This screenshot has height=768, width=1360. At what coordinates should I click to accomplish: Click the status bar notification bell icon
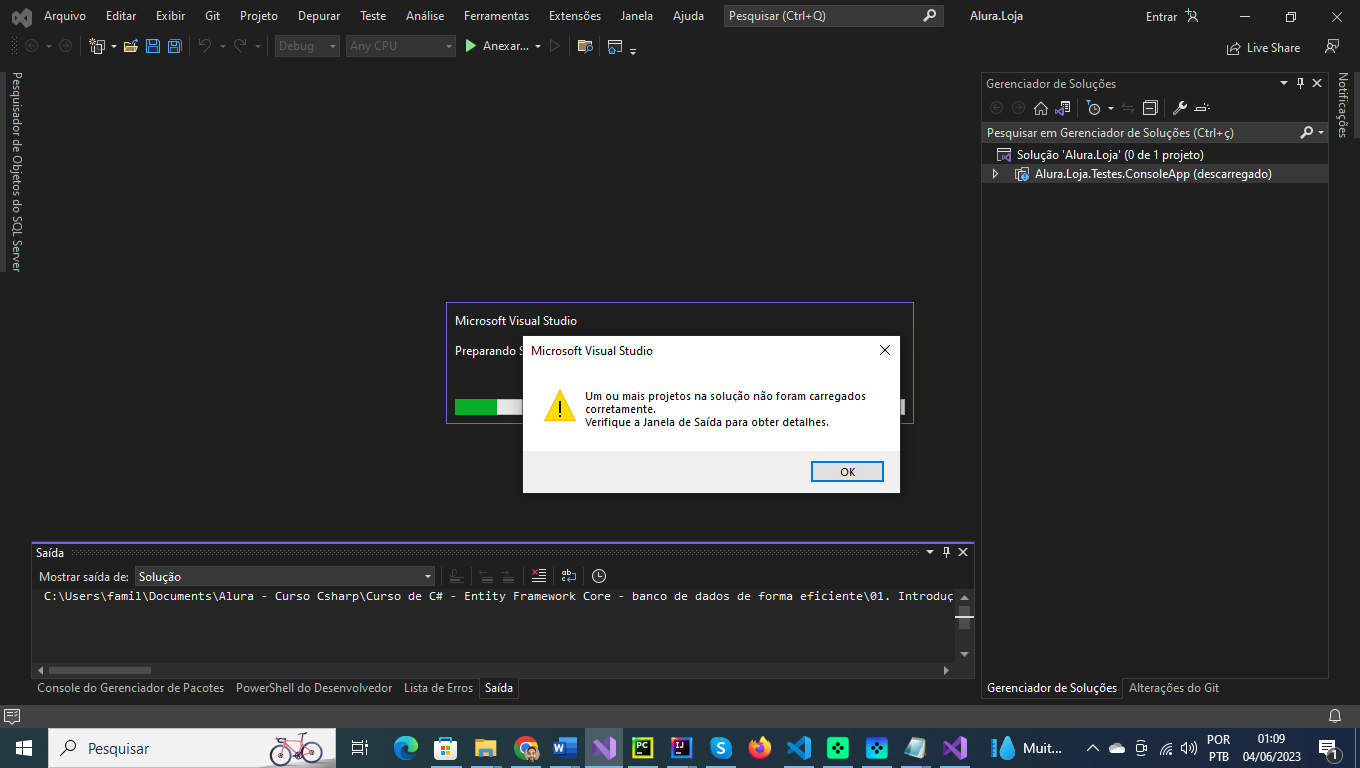pyautogui.click(x=1334, y=716)
